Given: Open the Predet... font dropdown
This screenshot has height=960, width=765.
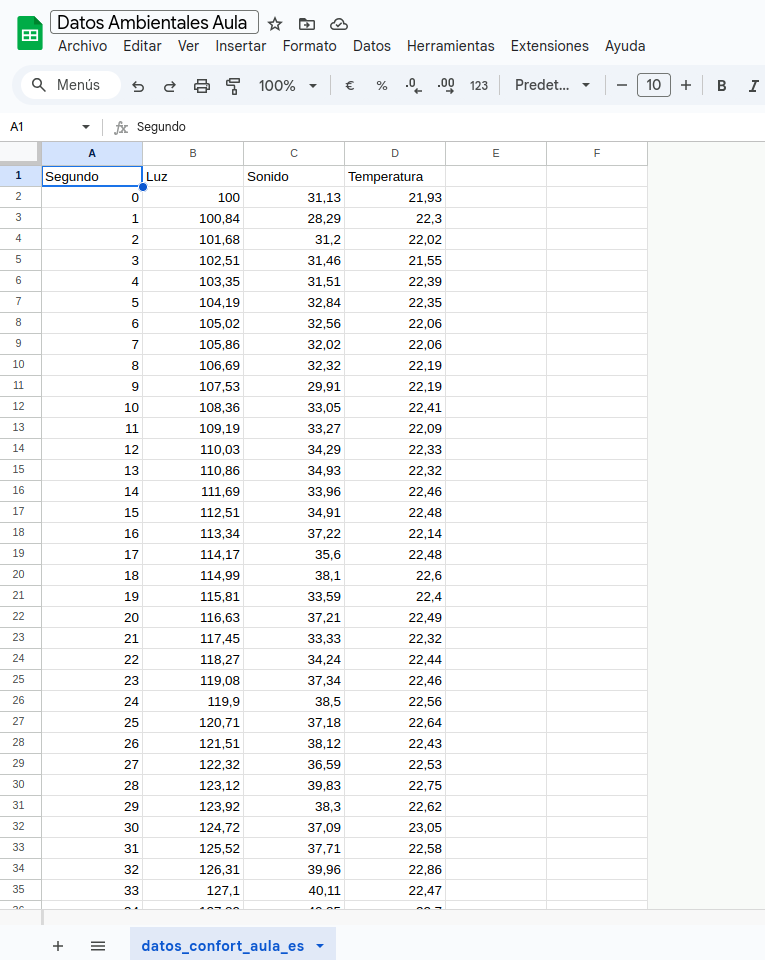Looking at the screenshot, I should pos(553,86).
